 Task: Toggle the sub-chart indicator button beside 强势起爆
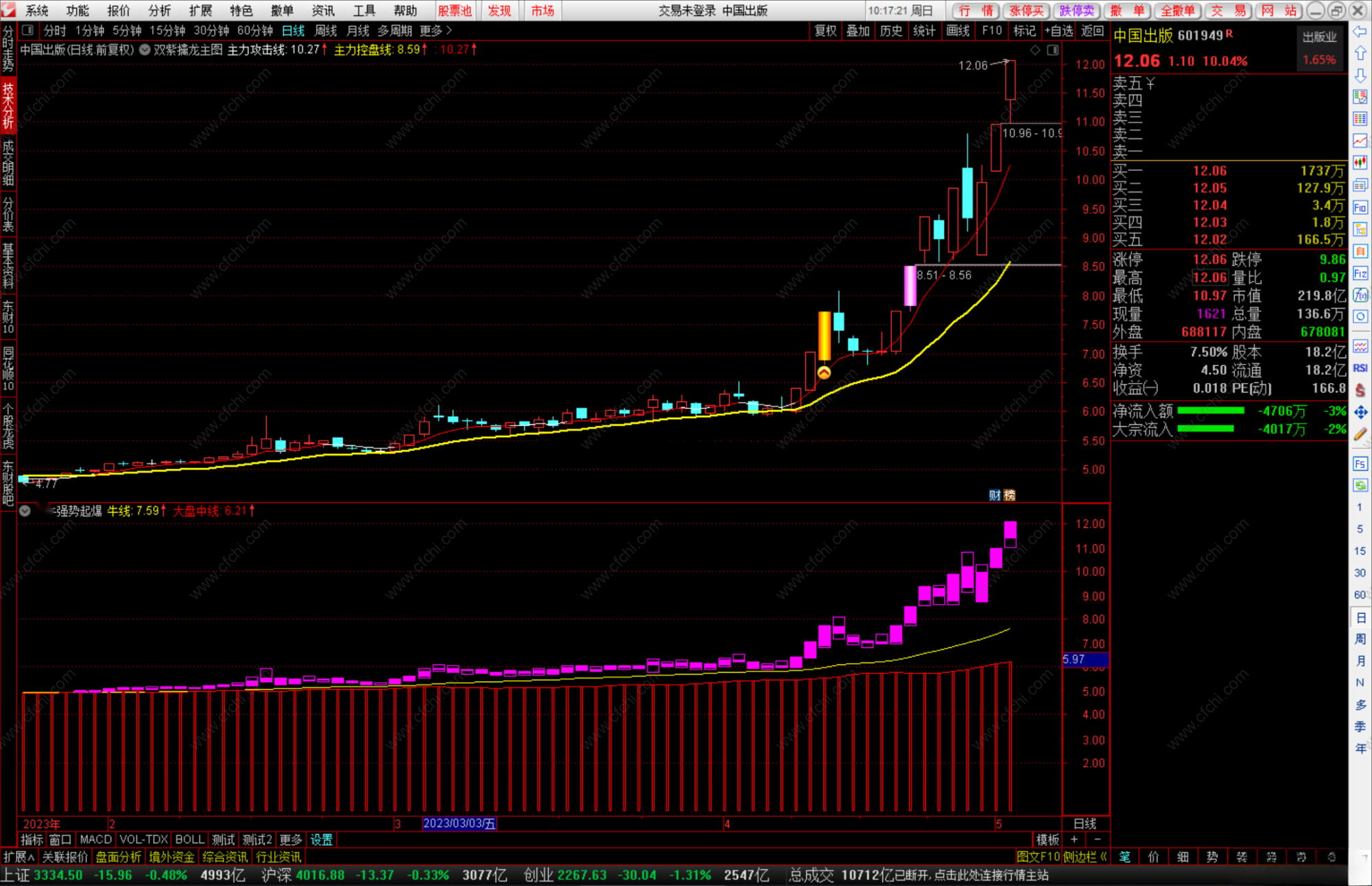pyautogui.click(x=25, y=511)
